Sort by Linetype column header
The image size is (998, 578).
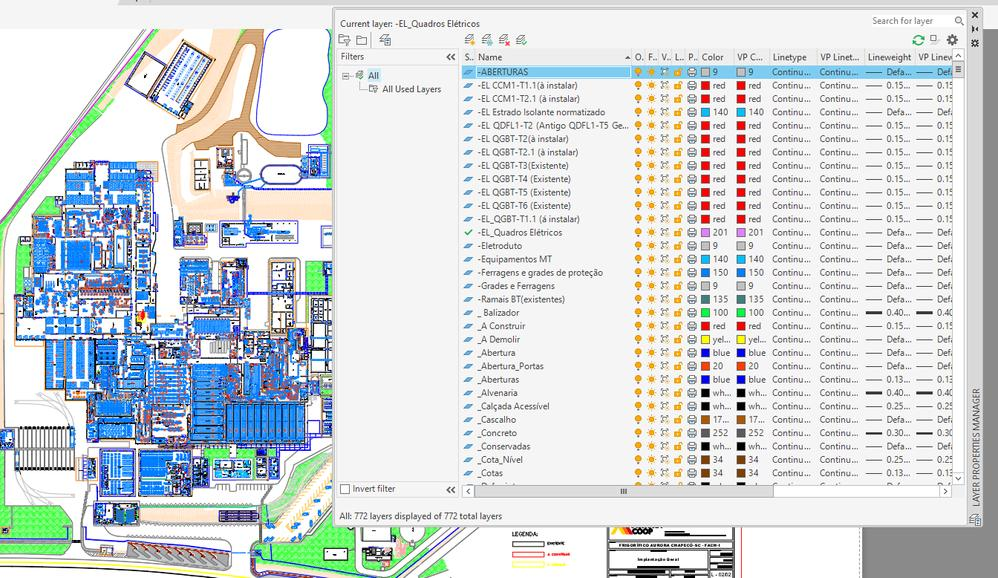pos(792,57)
